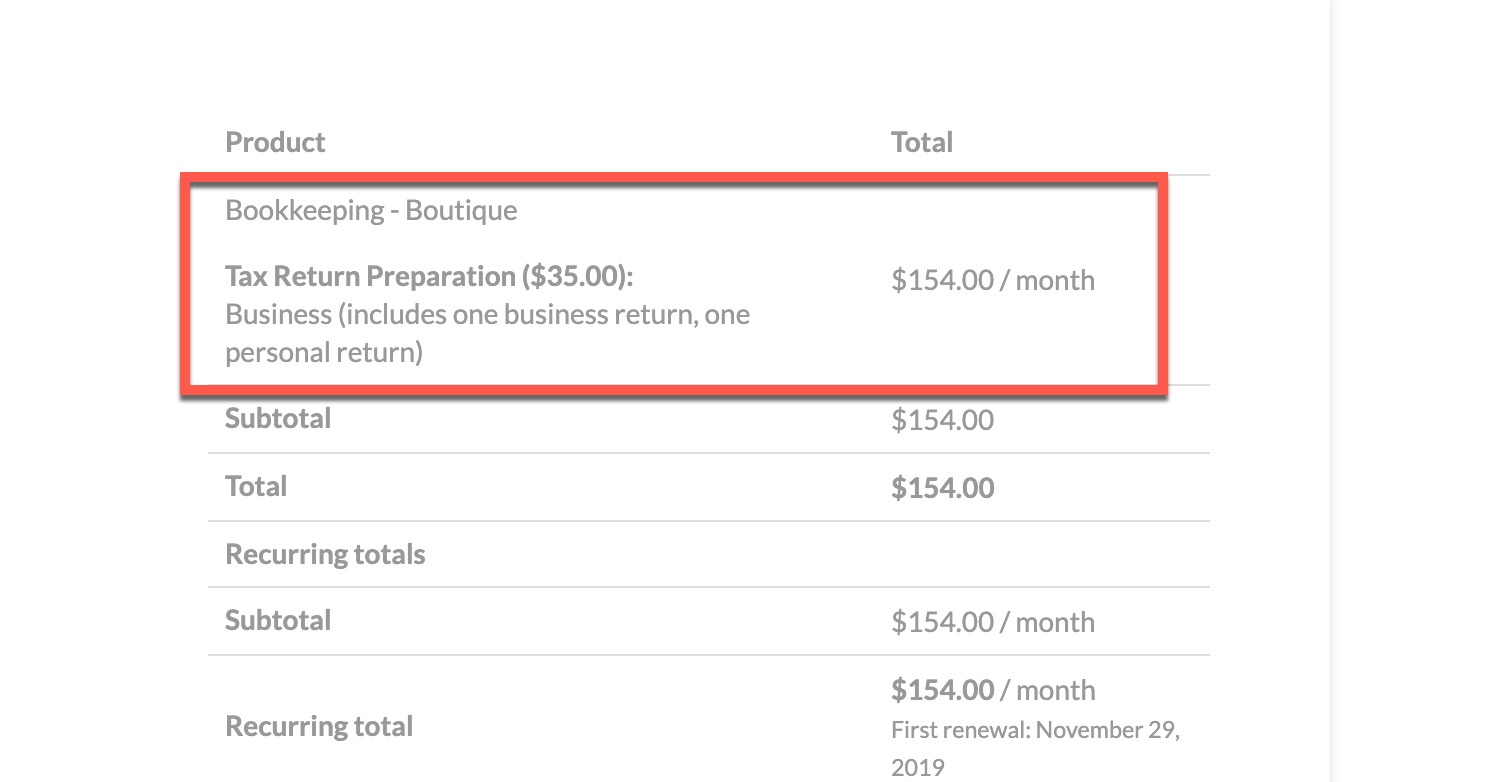1498x782 pixels.
Task: Click the recurring Subtotal $154.00 / month value
Action: 993,622
